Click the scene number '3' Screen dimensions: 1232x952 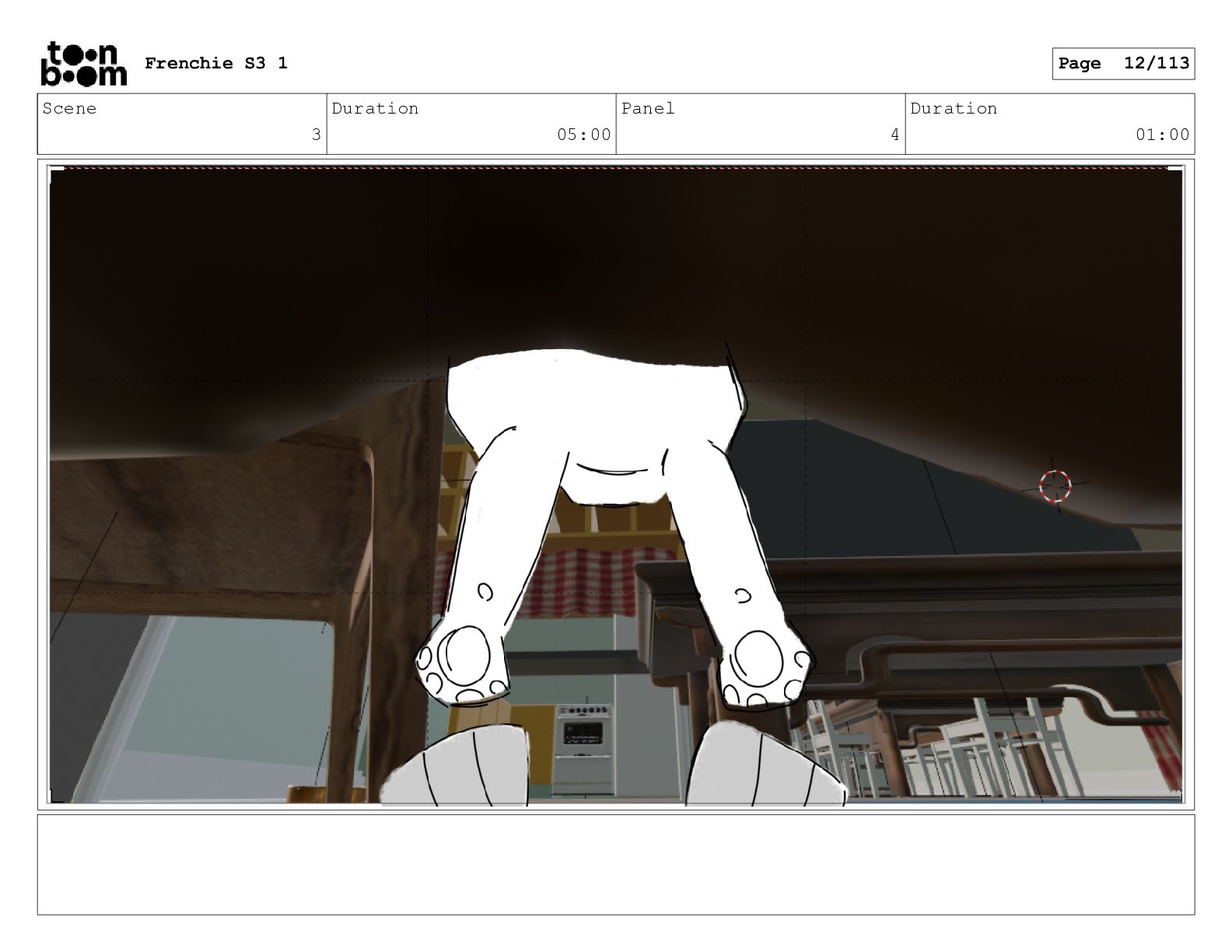316,135
